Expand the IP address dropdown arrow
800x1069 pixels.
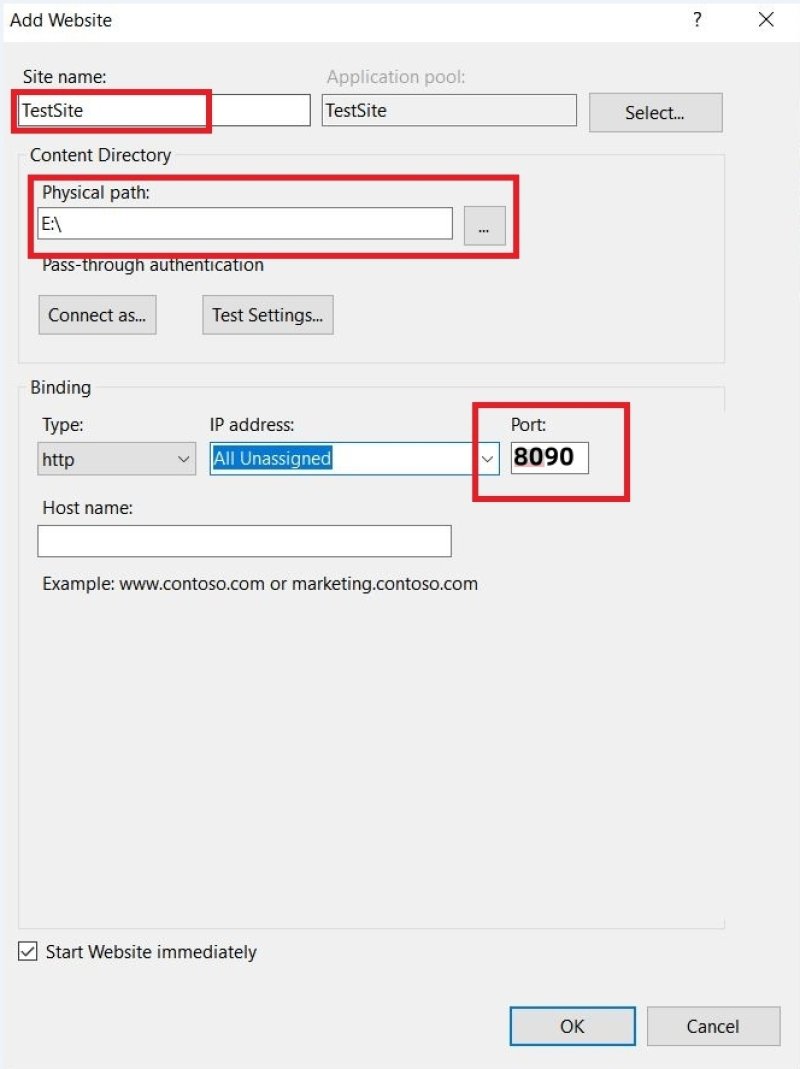coord(488,459)
